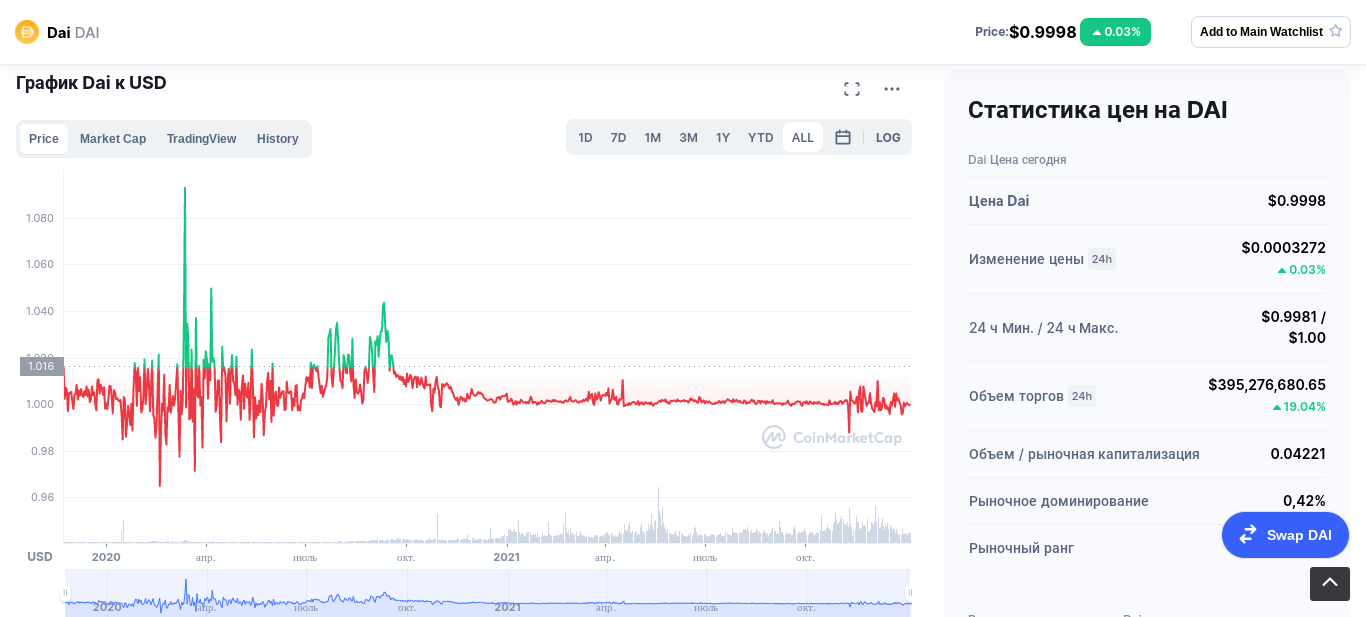Open 24h dropdown next to Изменение цены
The width and height of the screenshot is (1366, 617).
[x=1102, y=259]
